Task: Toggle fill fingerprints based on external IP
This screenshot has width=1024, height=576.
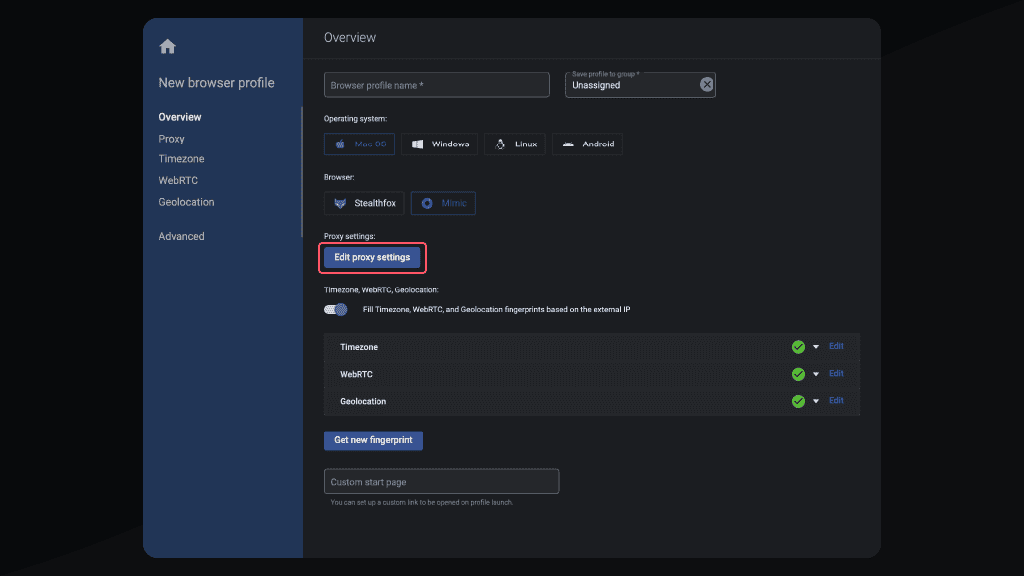Action: [x=336, y=310]
